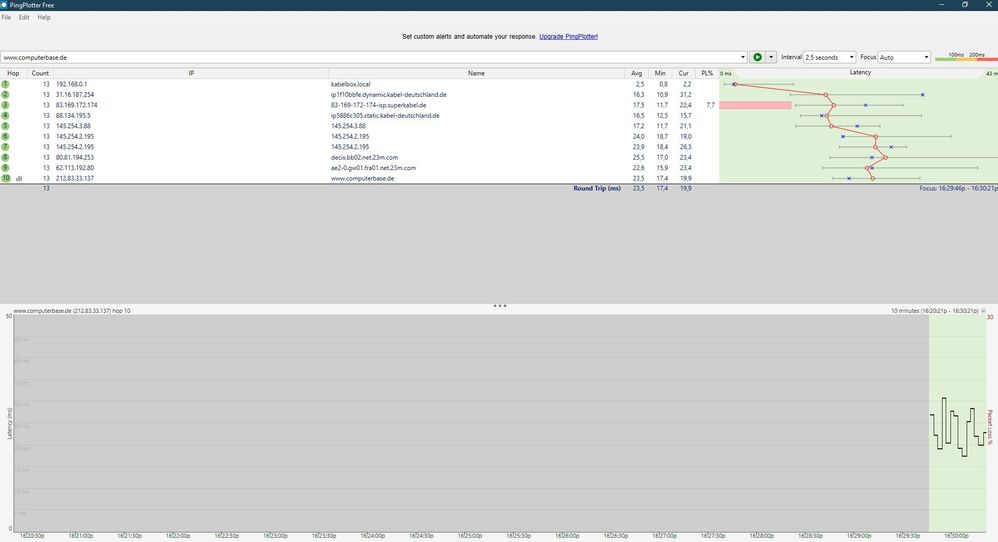Select IP 31.16.187.254 in hop 2
The height and width of the screenshot is (542, 998).
74,94
